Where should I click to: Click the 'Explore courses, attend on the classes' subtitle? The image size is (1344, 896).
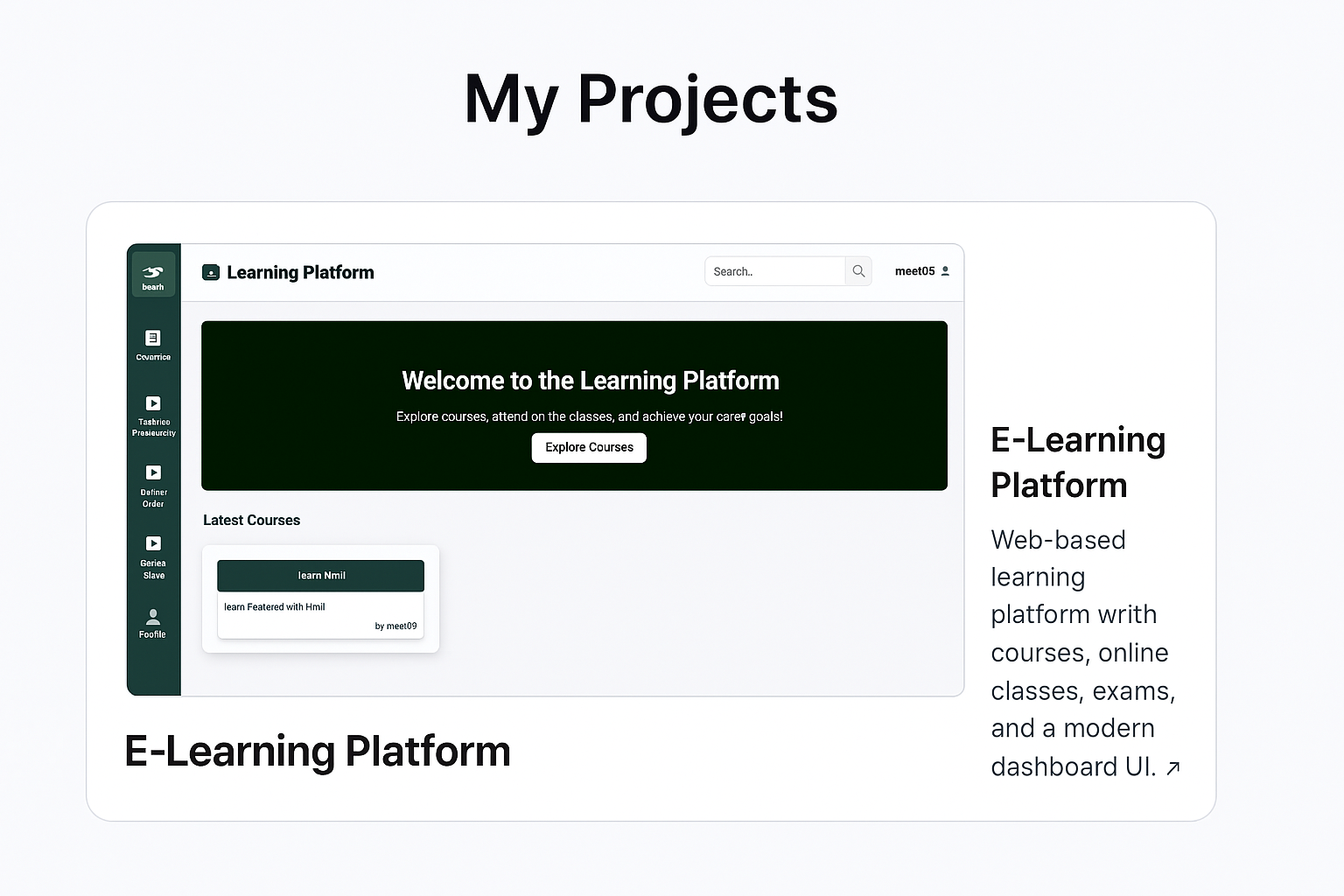tap(589, 416)
